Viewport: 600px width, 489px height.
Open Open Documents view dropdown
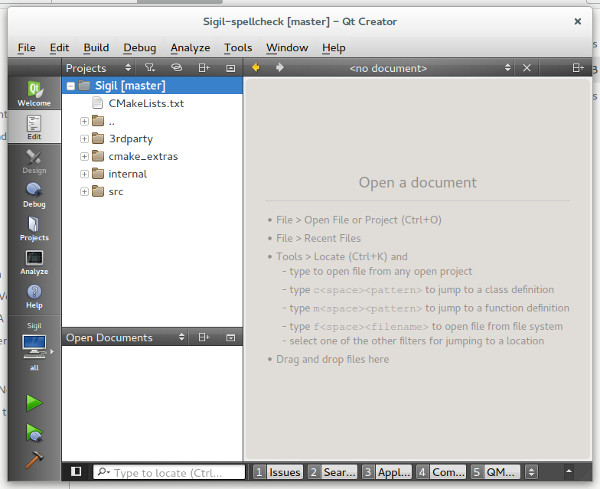click(125, 337)
